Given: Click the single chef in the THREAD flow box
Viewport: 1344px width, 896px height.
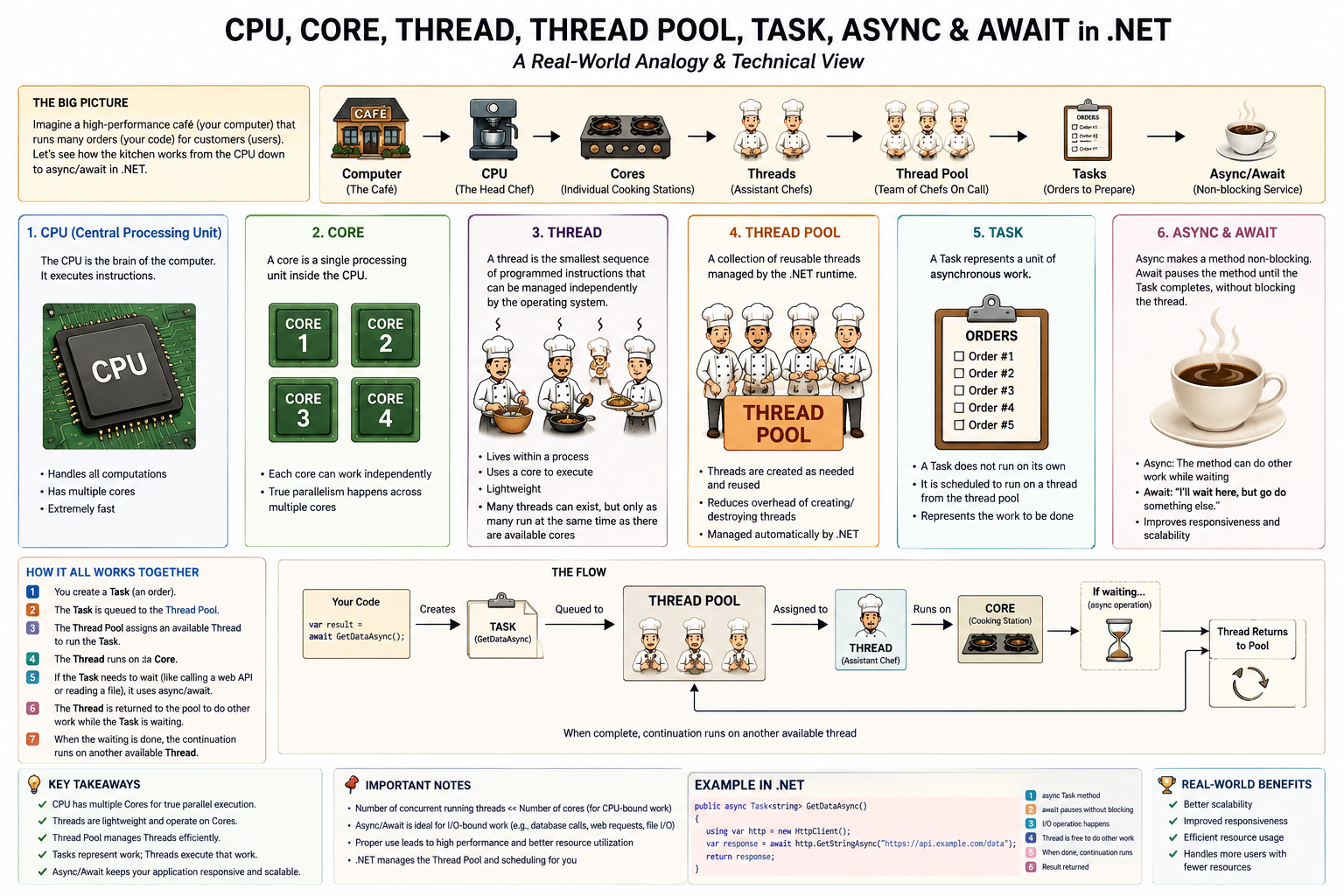Looking at the screenshot, I should click(x=870, y=618).
